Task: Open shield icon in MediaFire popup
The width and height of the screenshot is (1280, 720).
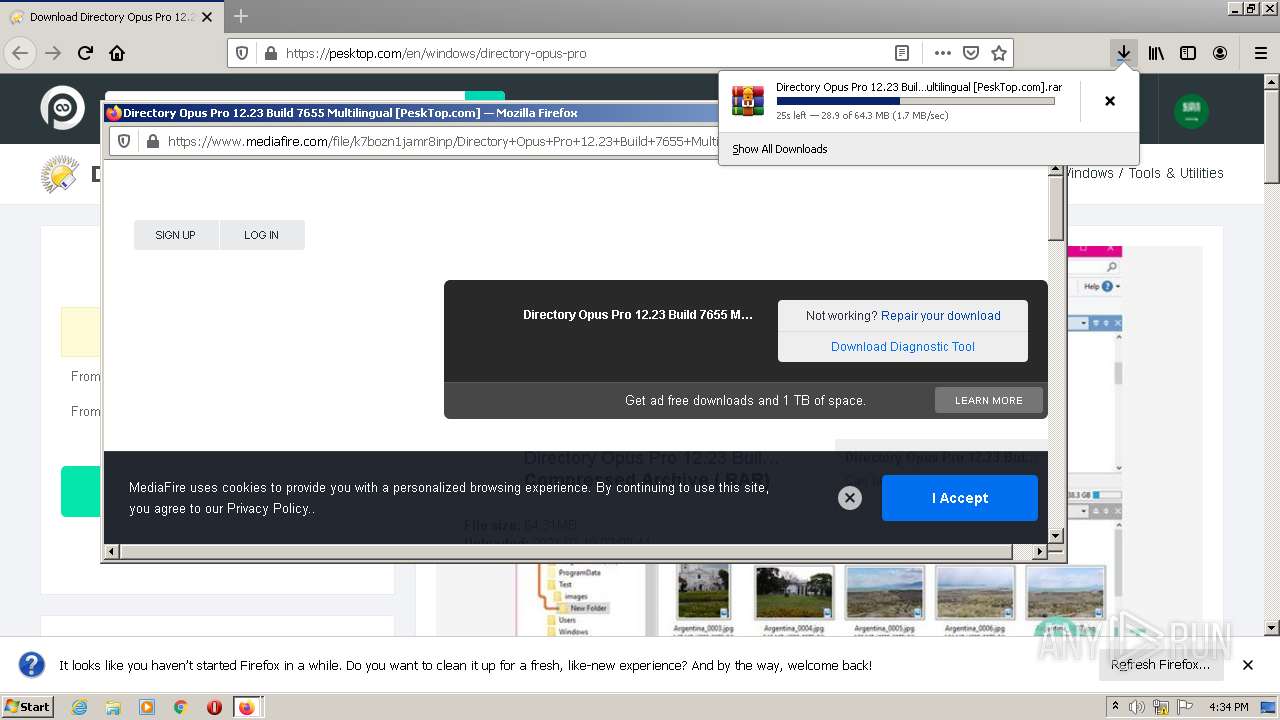Action: tap(124, 142)
